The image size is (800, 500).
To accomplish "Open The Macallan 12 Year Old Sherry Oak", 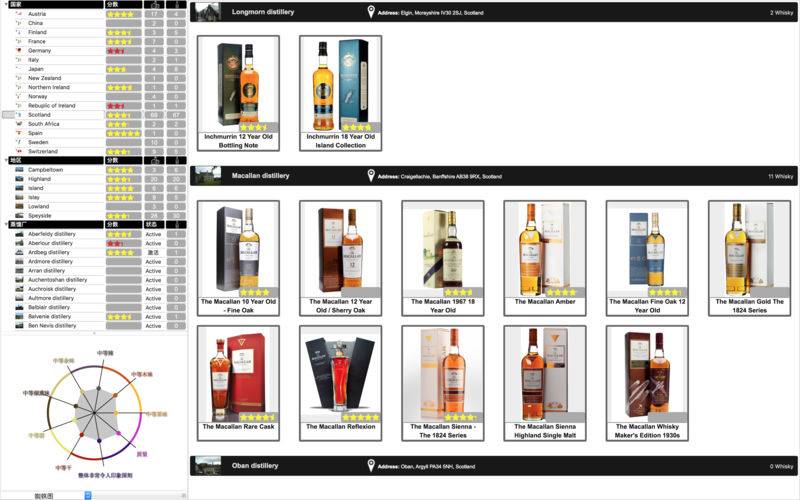I will coord(340,258).
